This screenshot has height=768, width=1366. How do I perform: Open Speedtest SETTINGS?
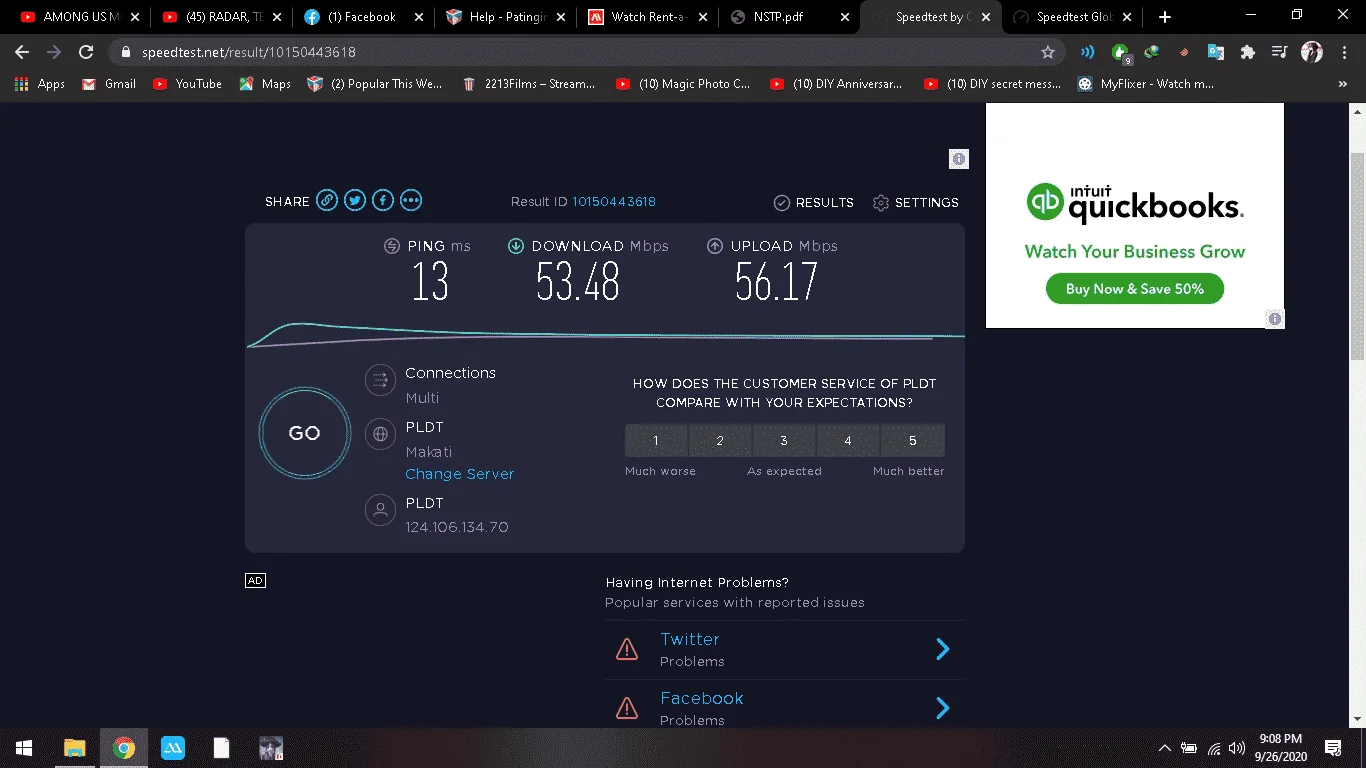click(916, 203)
